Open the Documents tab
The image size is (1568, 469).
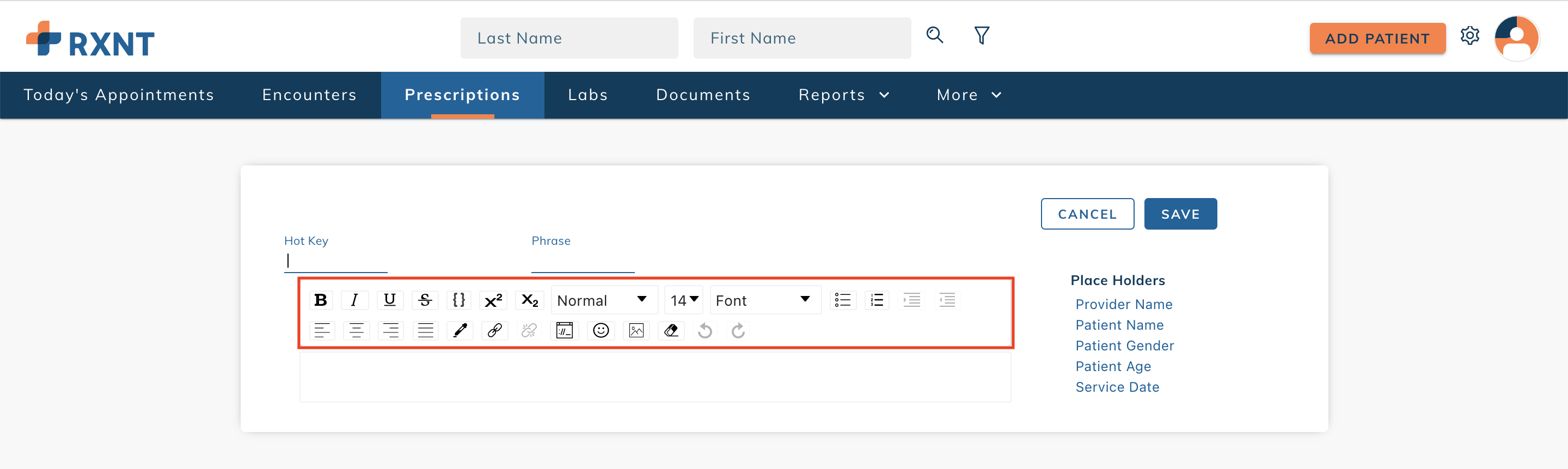click(x=703, y=95)
